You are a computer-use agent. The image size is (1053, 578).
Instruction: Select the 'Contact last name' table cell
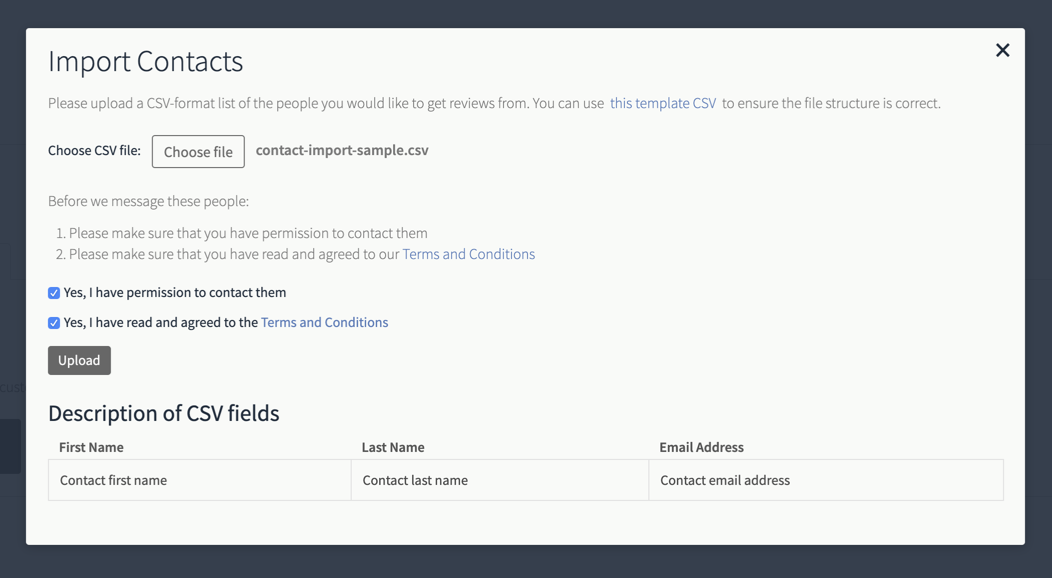(500, 480)
